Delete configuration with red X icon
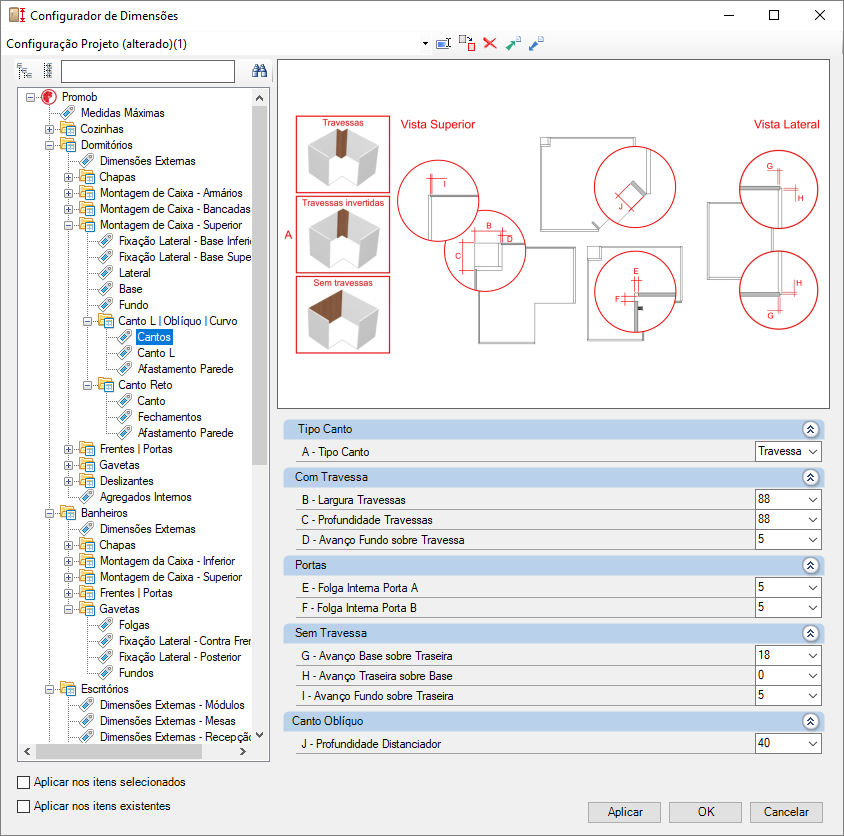 490,43
